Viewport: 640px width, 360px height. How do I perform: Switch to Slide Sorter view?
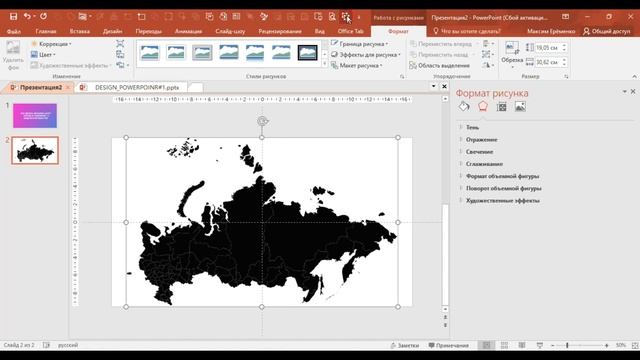pos(504,345)
